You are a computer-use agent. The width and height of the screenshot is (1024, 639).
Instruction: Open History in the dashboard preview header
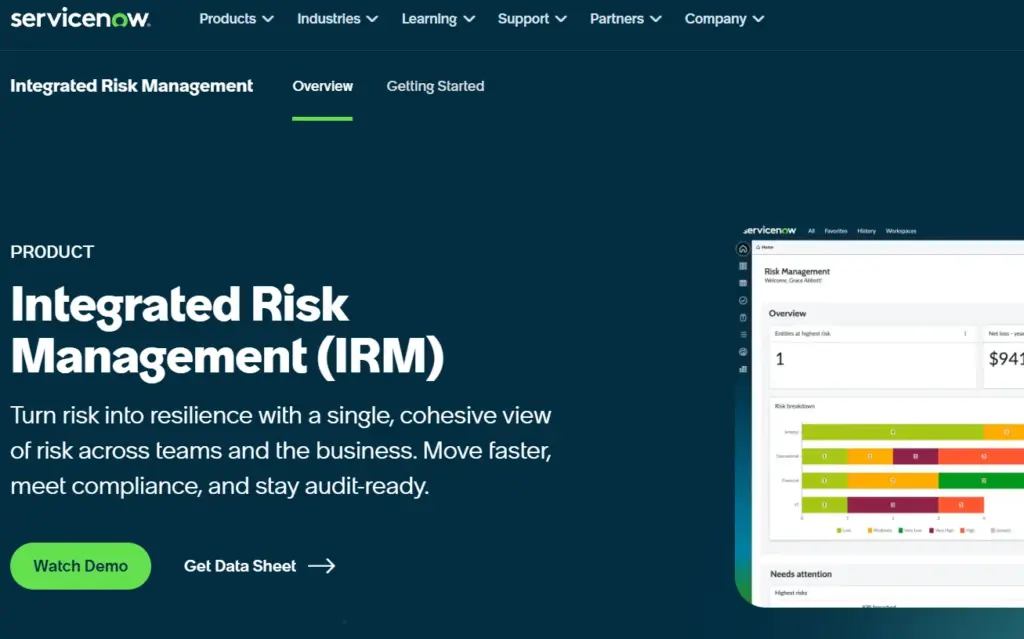(867, 231)
